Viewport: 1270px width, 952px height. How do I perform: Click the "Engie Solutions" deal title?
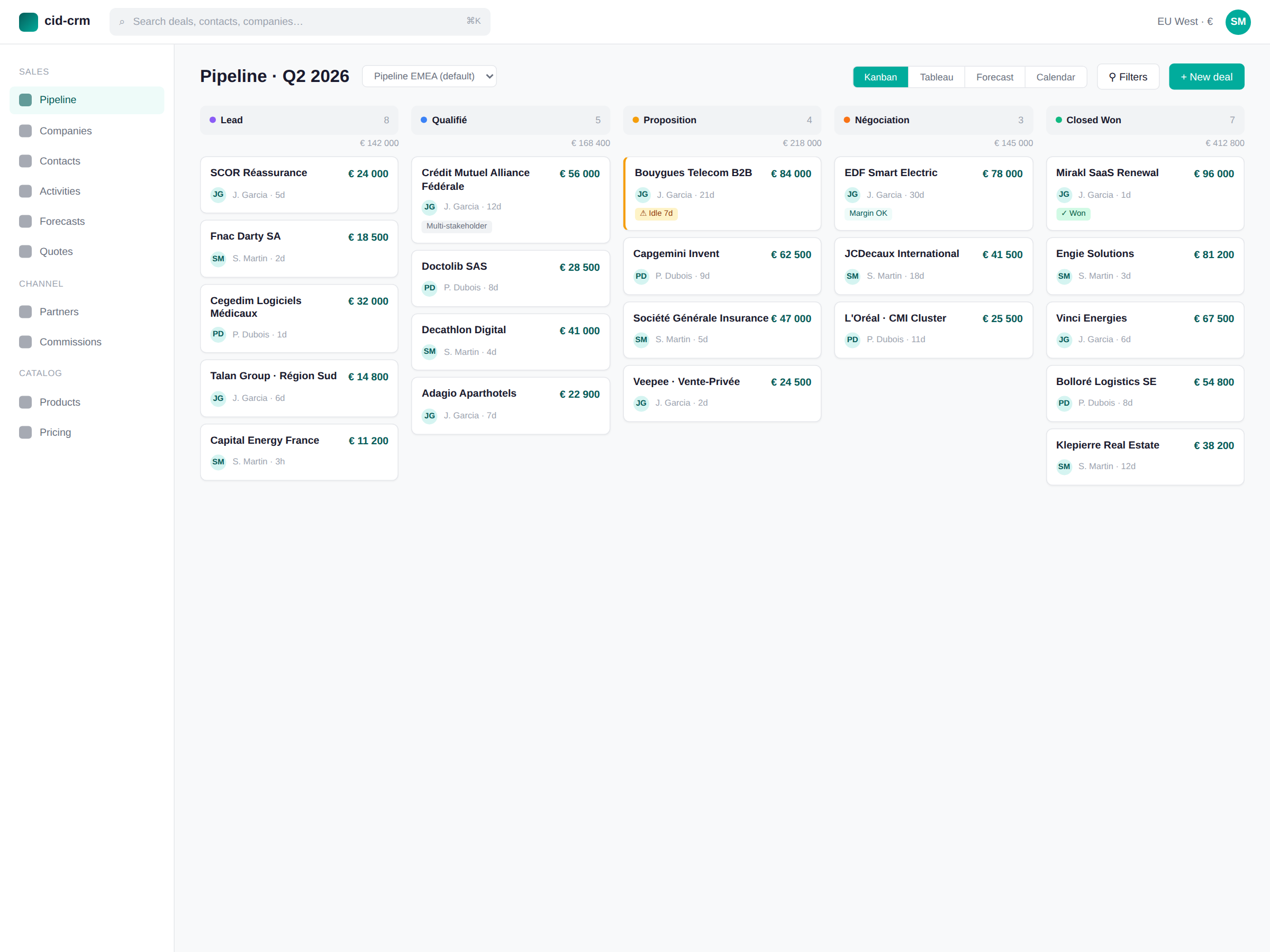(1095, 254)
